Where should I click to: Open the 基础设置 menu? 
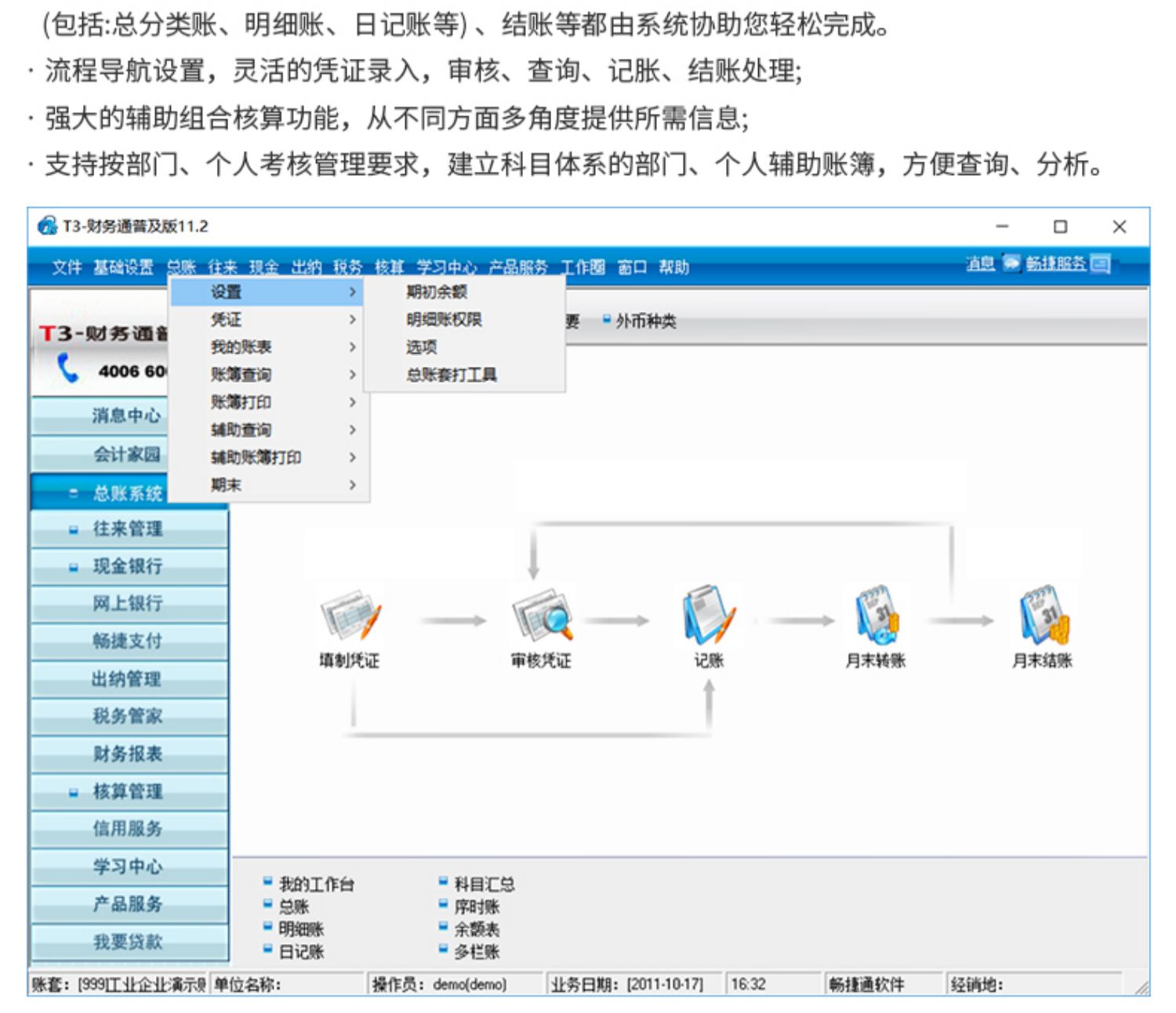123,267
